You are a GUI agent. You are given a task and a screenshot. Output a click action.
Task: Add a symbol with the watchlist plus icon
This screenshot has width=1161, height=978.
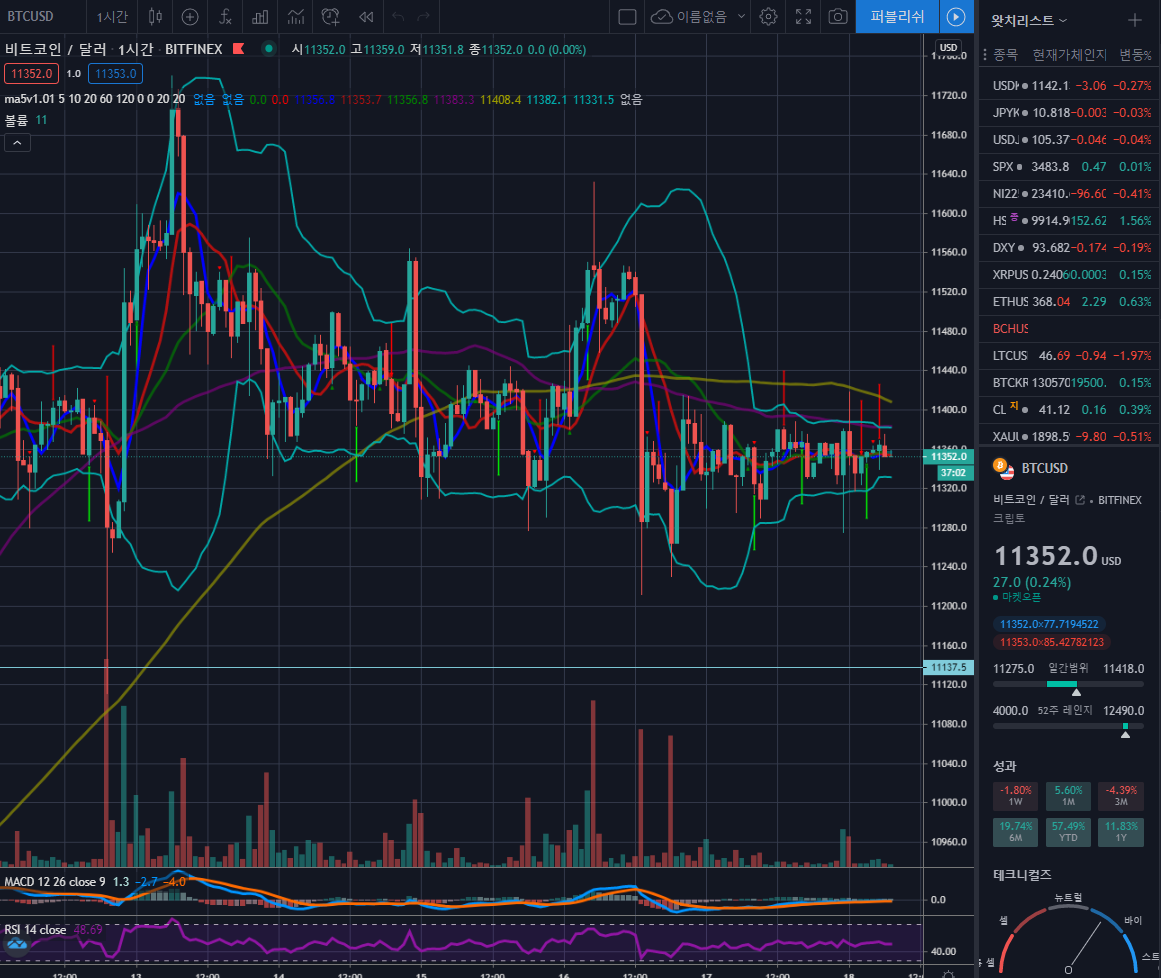1134,20
